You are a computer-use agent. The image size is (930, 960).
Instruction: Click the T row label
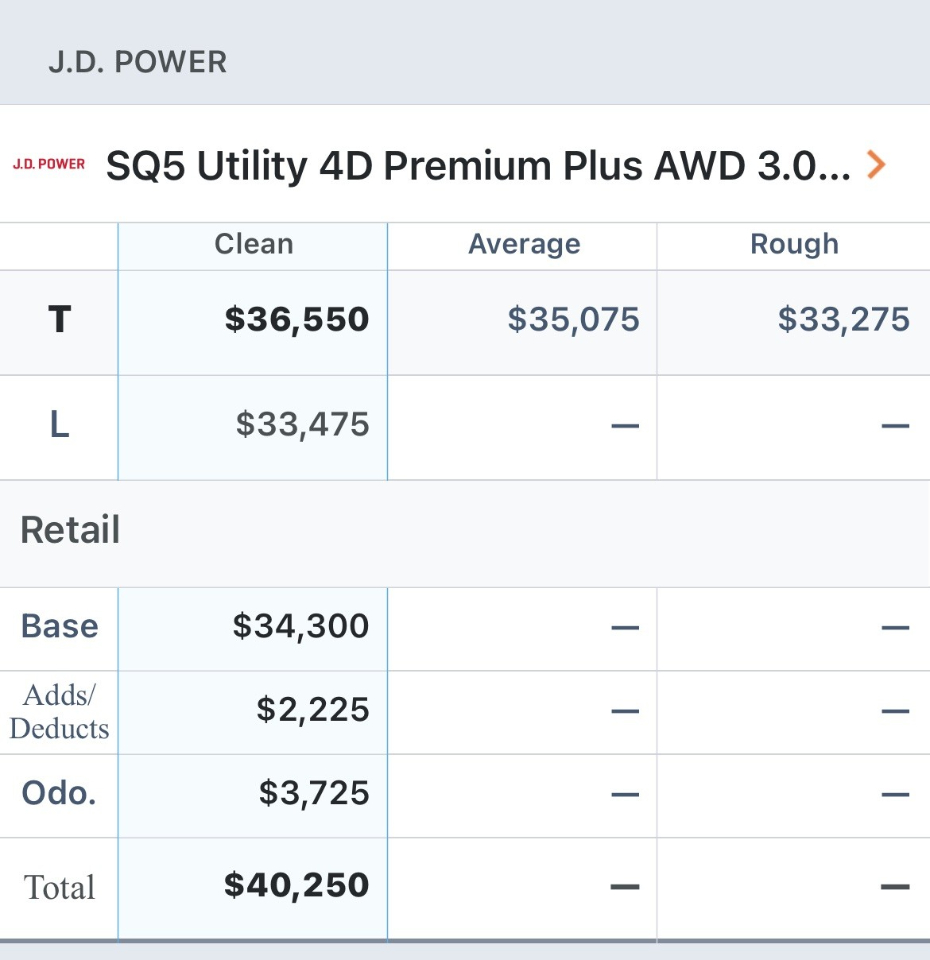(x=59, y=320)
